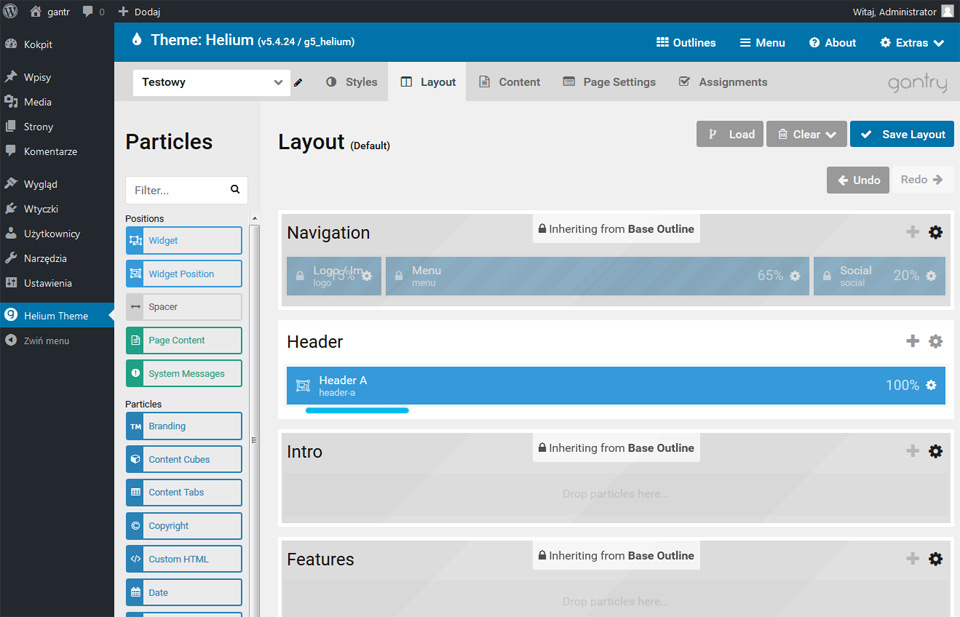The width and height of the screenshot is (960, 617).
Task: Open Features section settings gear
Action: (936, 558)
